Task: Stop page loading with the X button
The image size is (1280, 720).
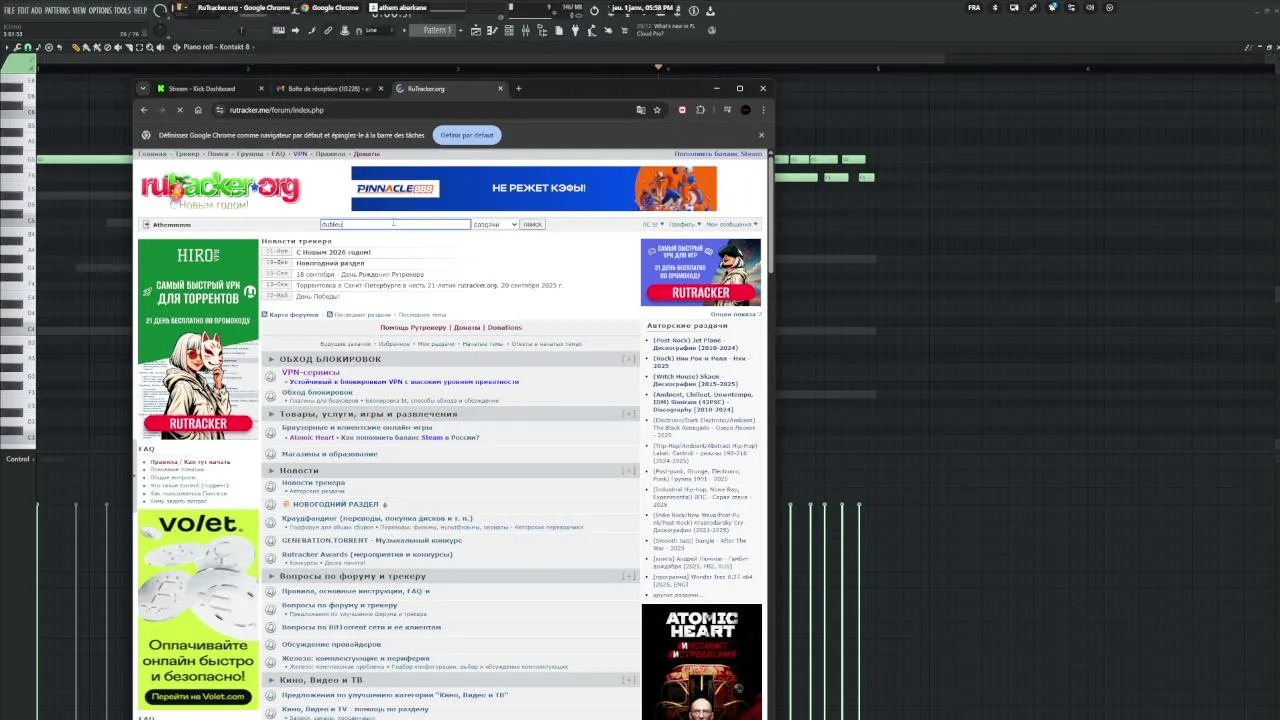Action: coord(180,110)
